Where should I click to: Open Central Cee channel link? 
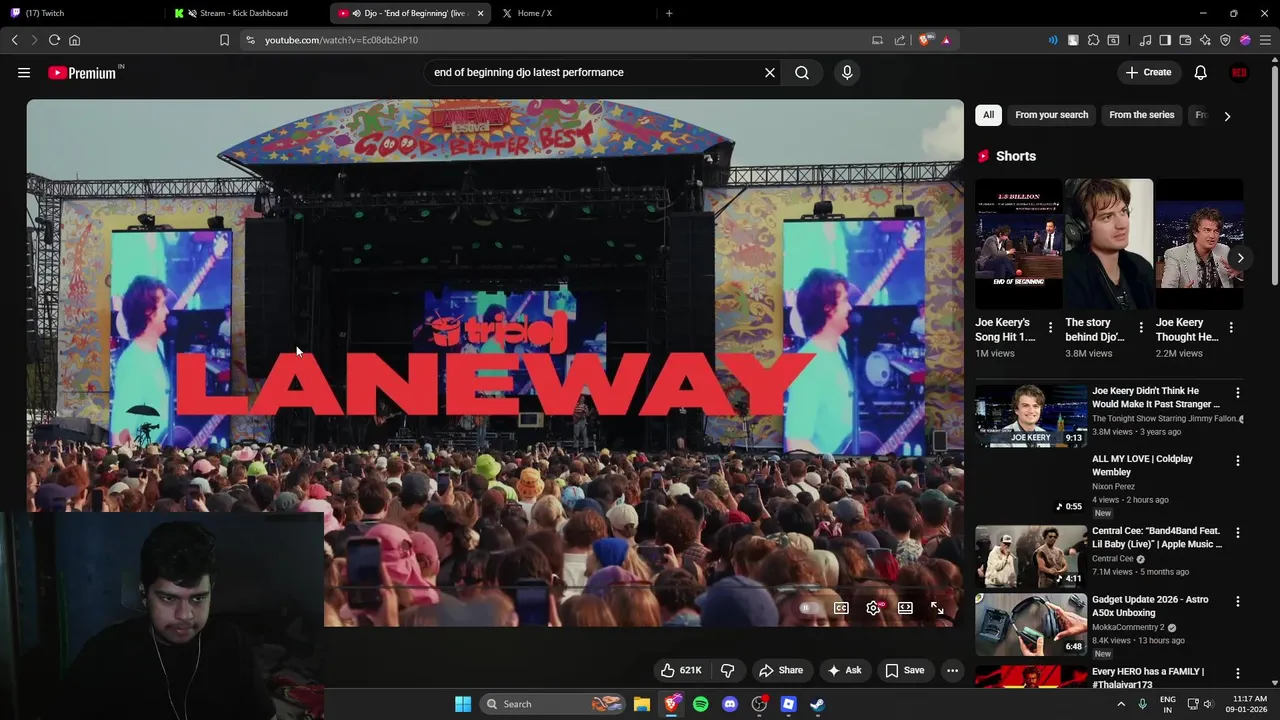click(1112, 559)
